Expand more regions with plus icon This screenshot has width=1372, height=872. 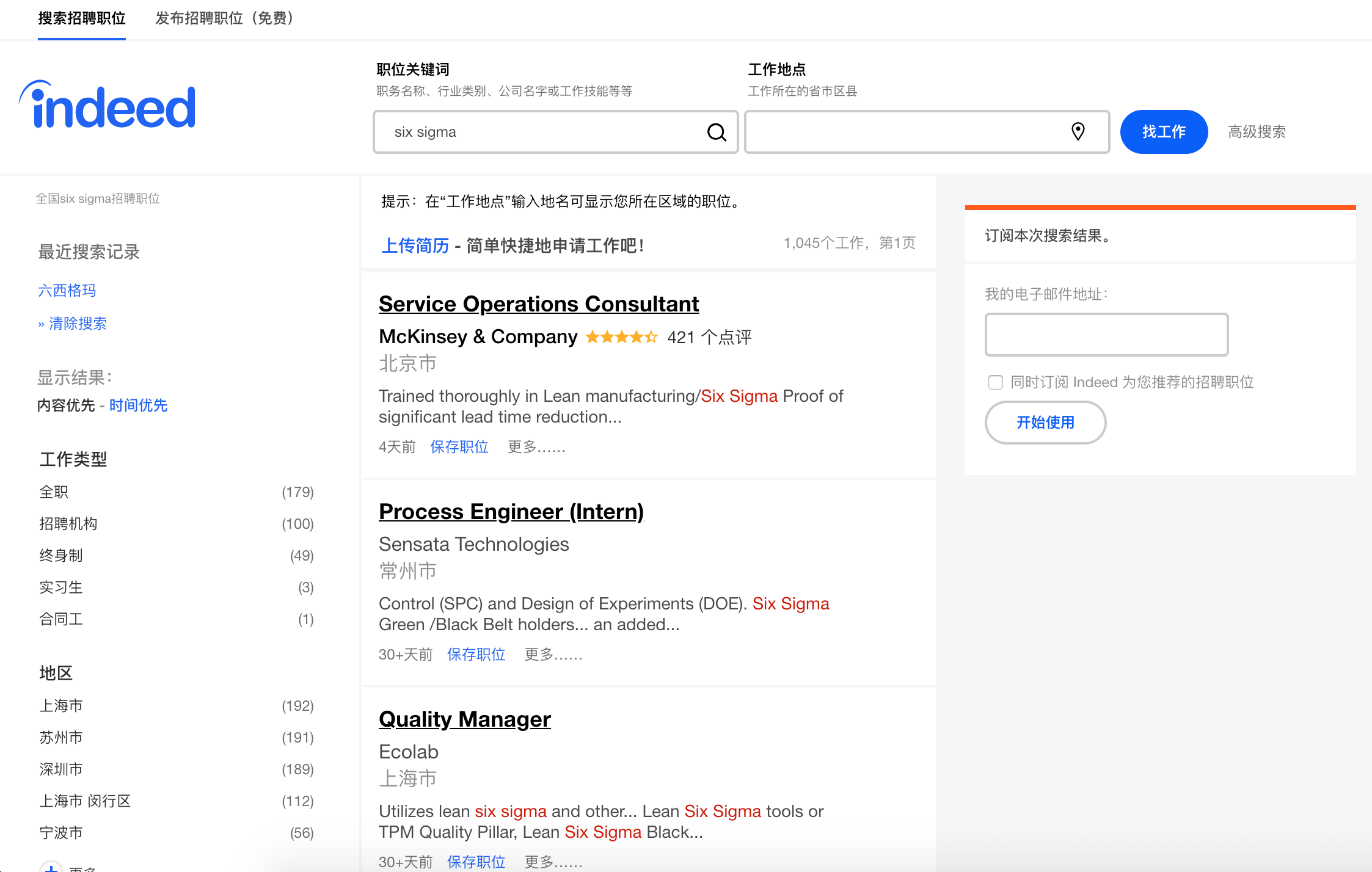51,867
